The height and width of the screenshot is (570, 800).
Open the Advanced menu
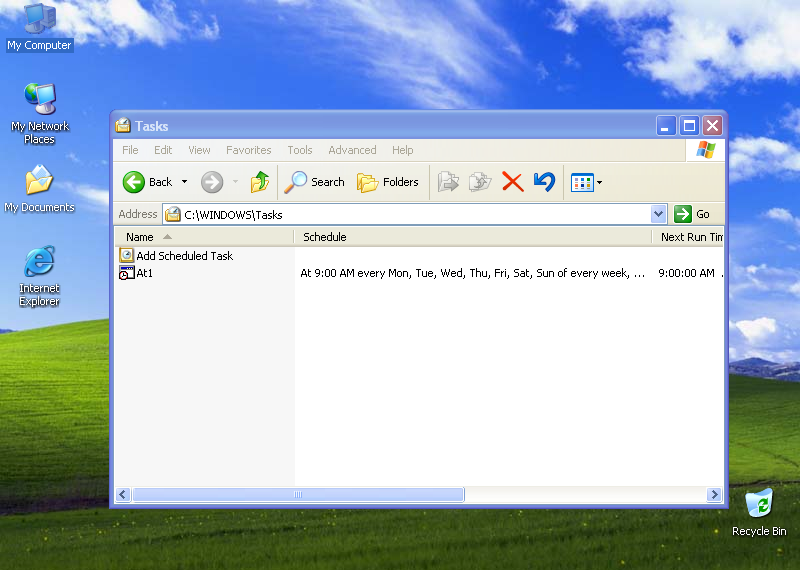(352, 150)
